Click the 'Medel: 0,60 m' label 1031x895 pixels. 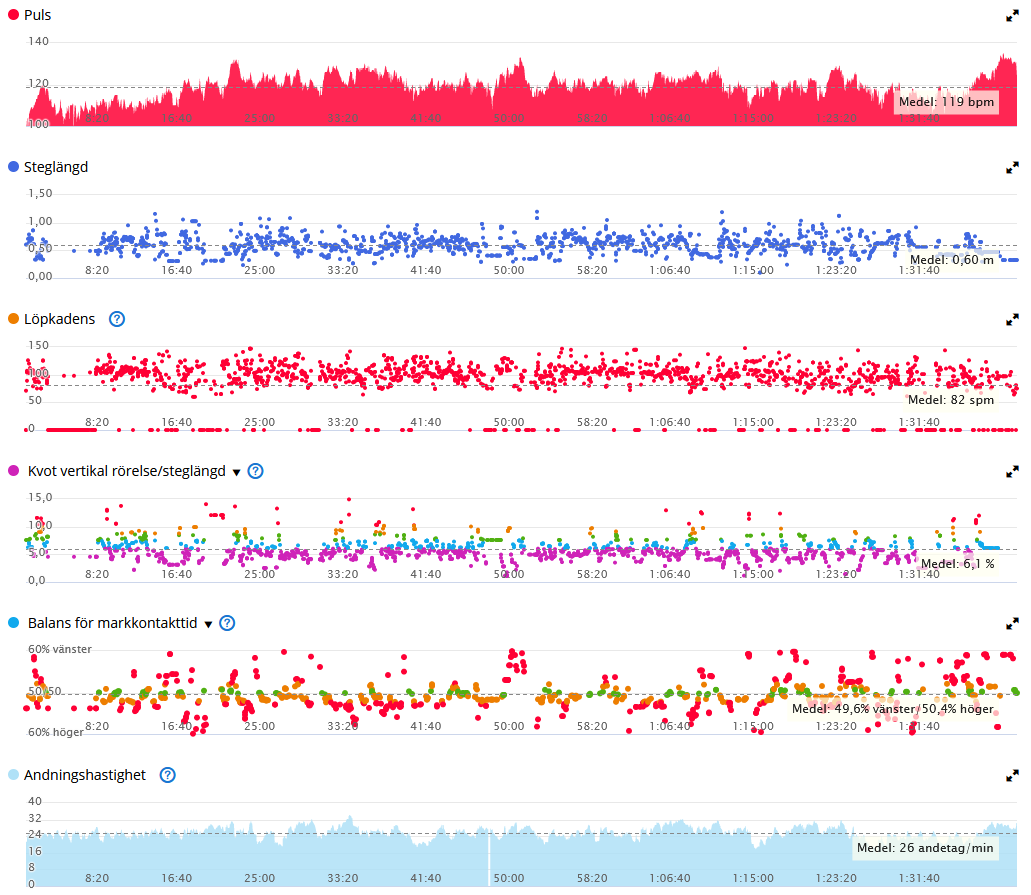pos(951,260)
